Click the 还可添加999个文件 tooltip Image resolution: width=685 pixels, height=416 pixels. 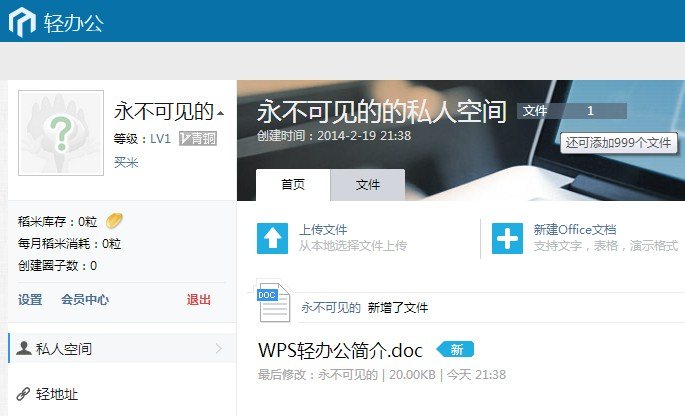(619, 143)
